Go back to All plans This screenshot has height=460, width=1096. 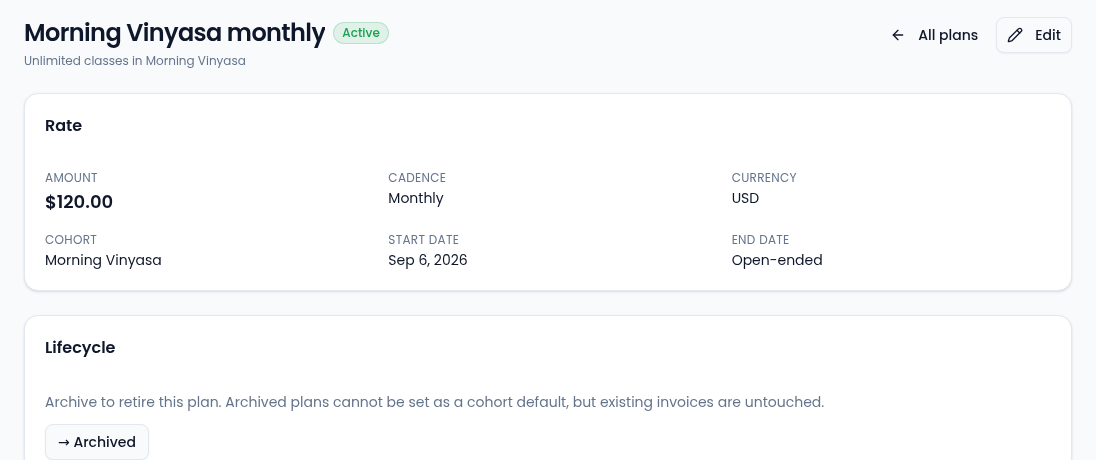point(935,35)
